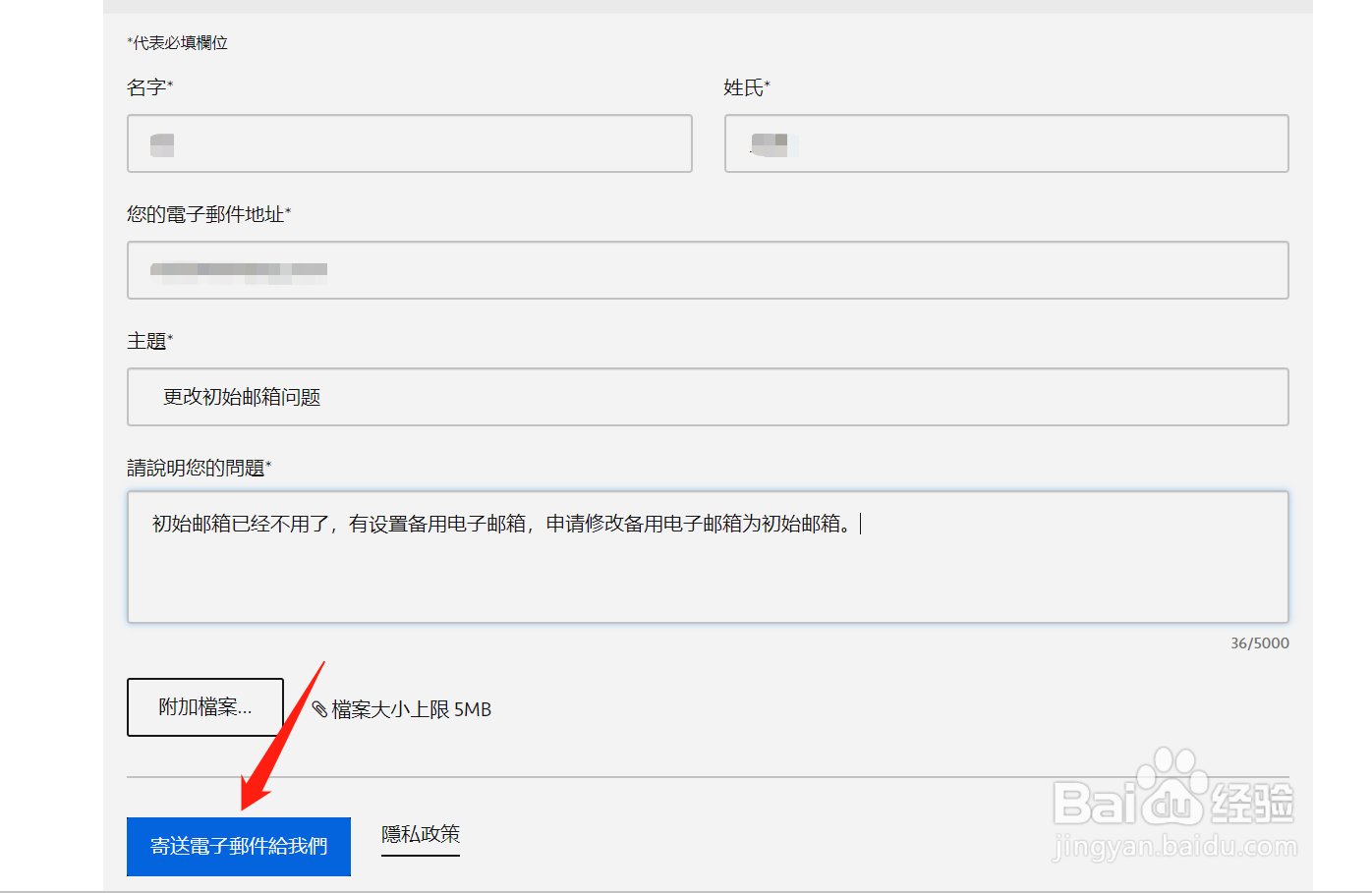Click the 名字 field label above the input
1372x893 pixels.
pyautogui.click(x=148, y=87)
